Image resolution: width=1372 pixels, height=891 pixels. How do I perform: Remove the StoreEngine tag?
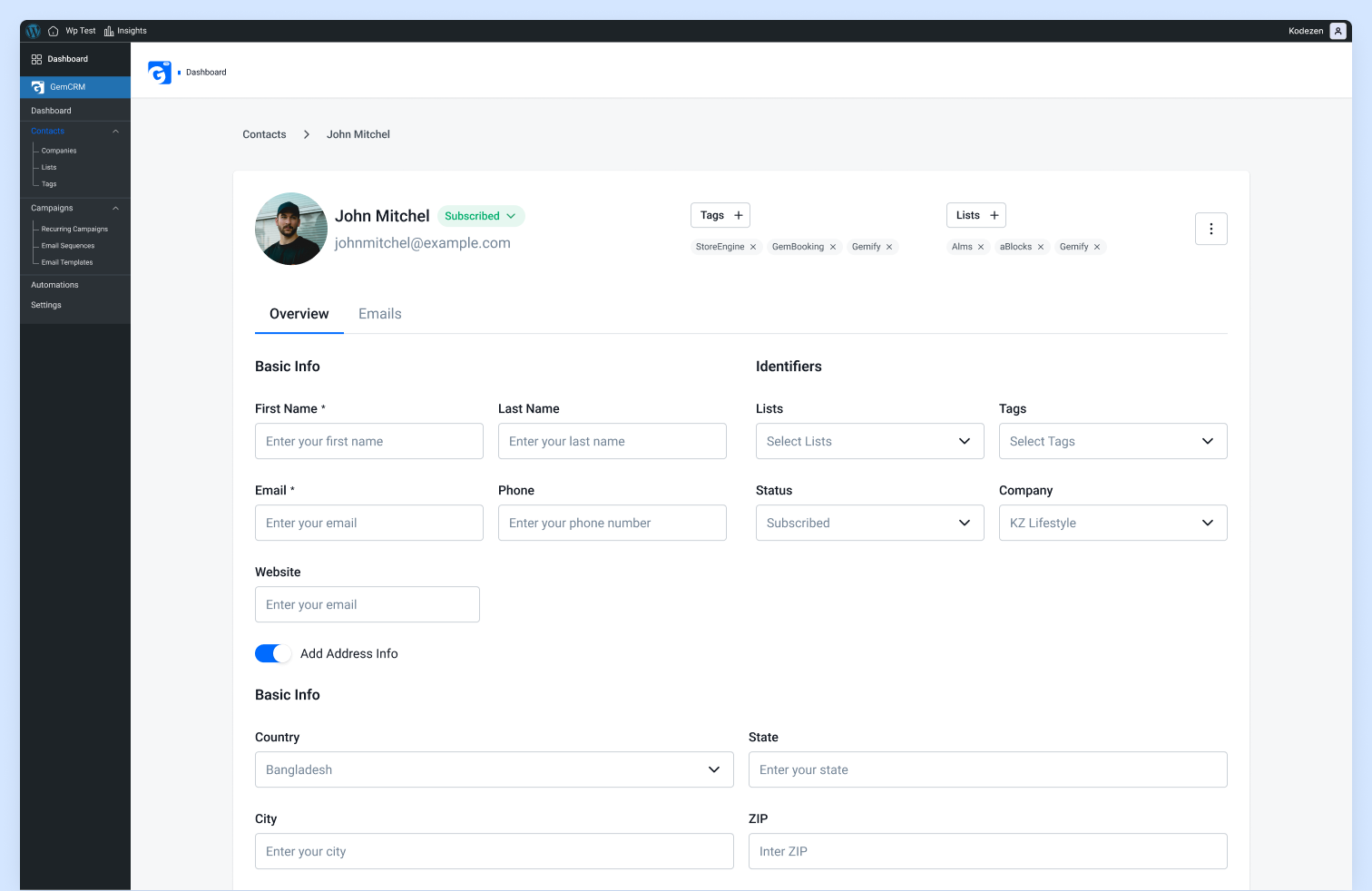(x=753, y=246)
